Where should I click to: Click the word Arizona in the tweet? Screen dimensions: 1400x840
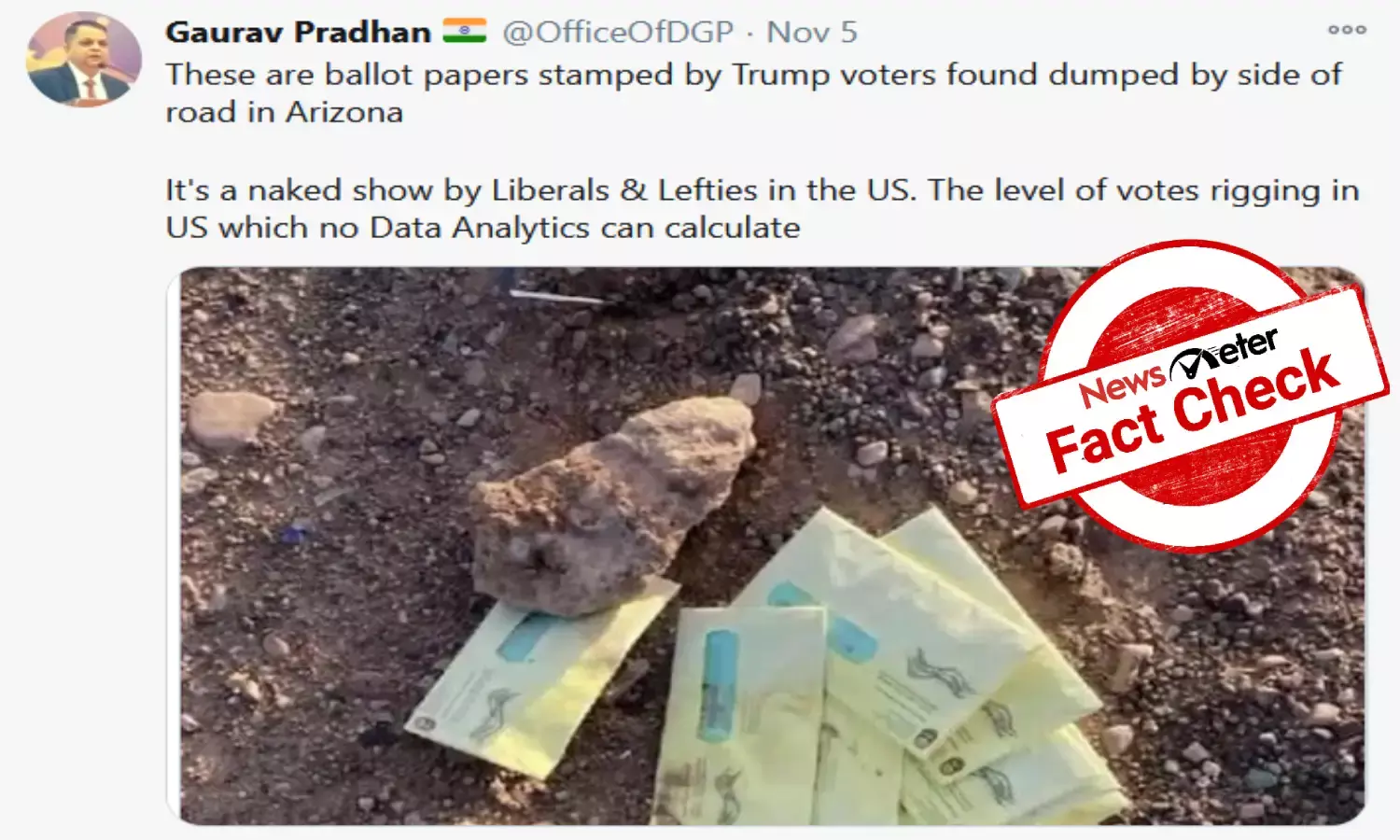(344, 112)
